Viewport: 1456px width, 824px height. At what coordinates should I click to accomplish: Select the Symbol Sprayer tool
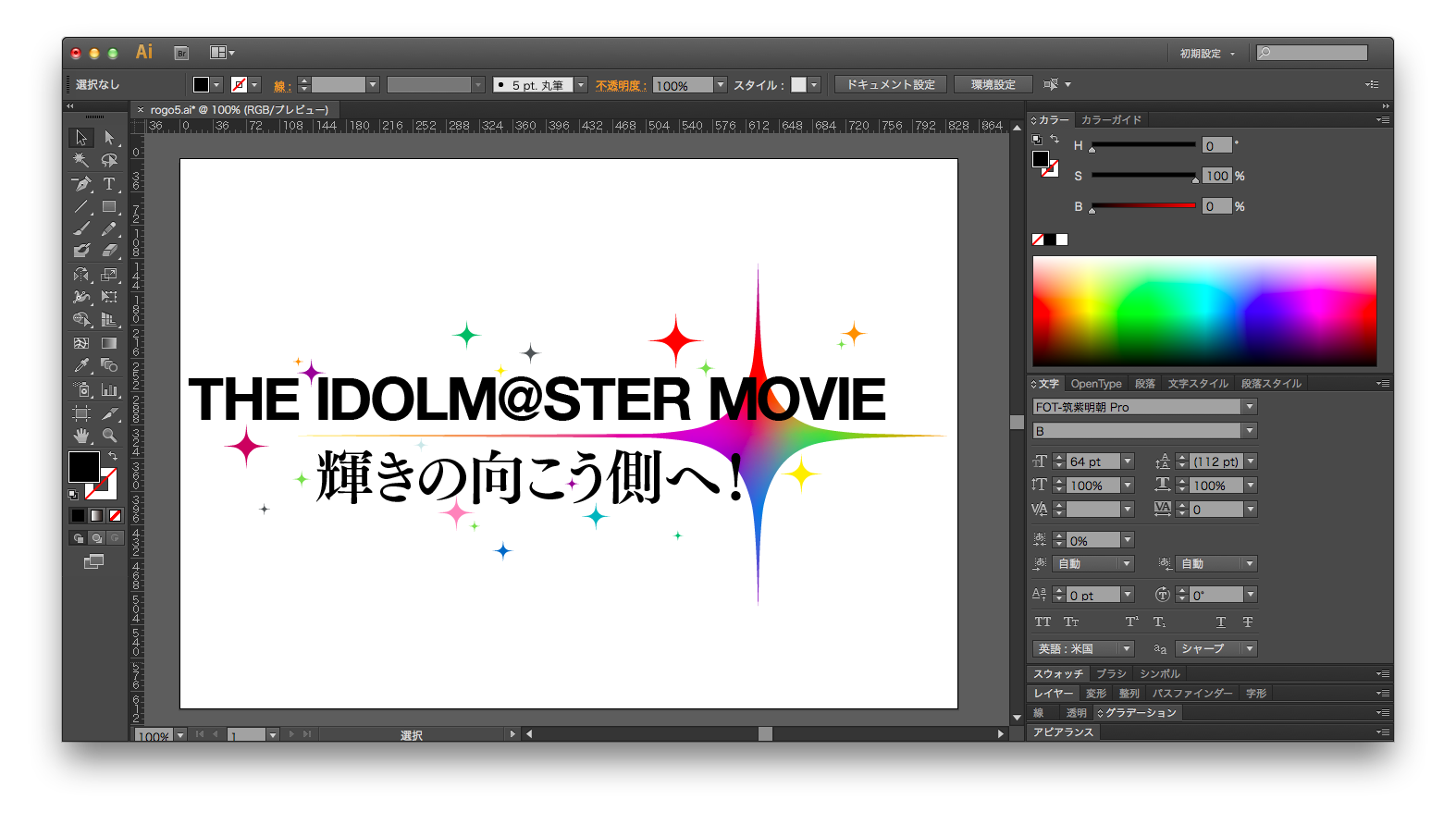[81, 389]
